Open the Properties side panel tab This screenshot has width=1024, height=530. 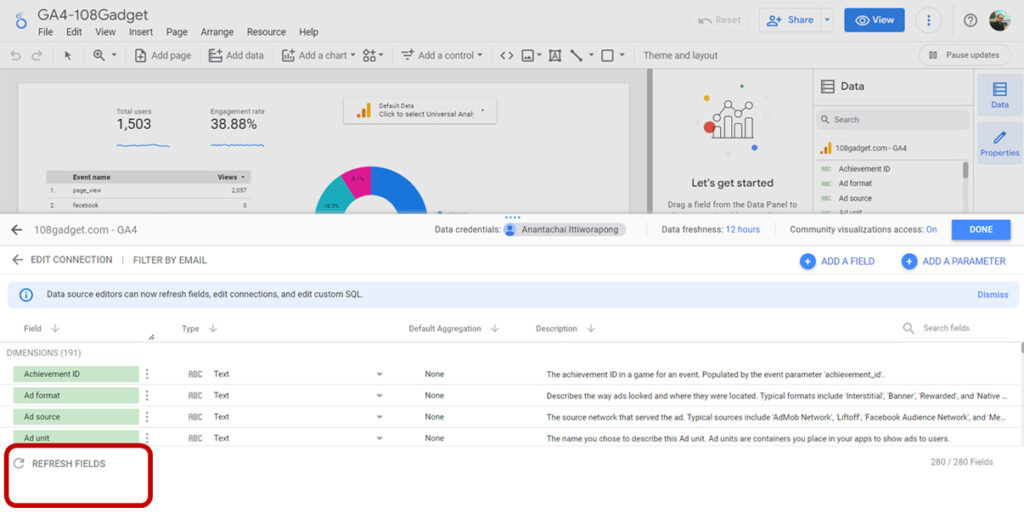[1000, 144]
